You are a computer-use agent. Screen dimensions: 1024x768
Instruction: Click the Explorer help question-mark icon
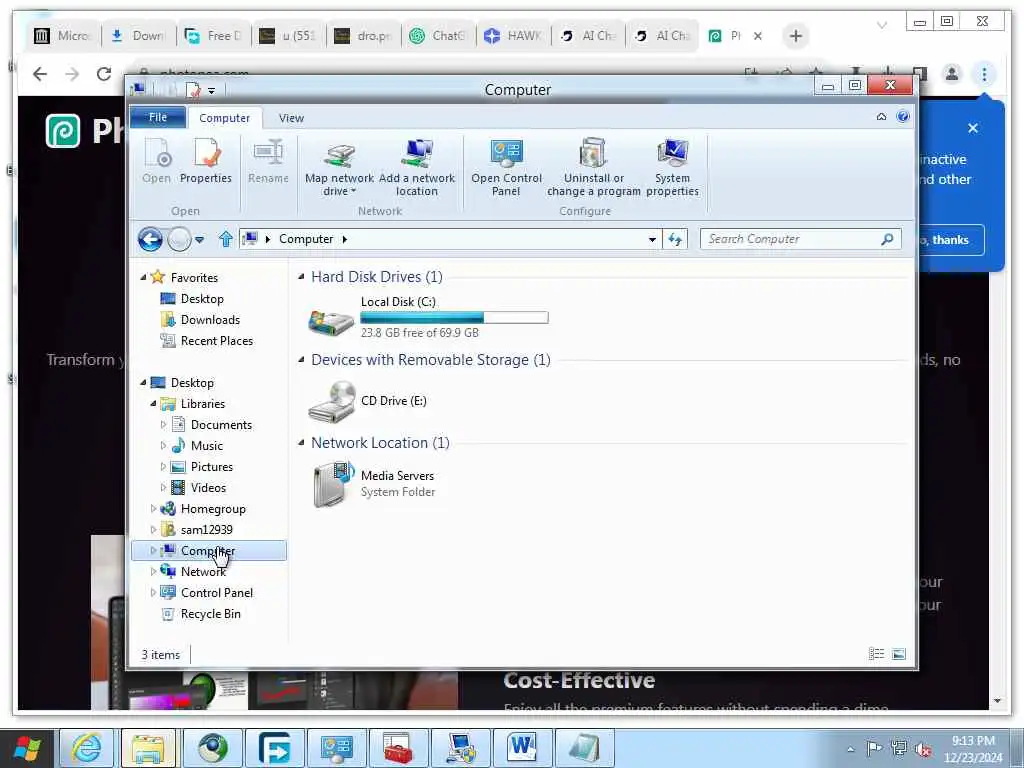(903, 117)
